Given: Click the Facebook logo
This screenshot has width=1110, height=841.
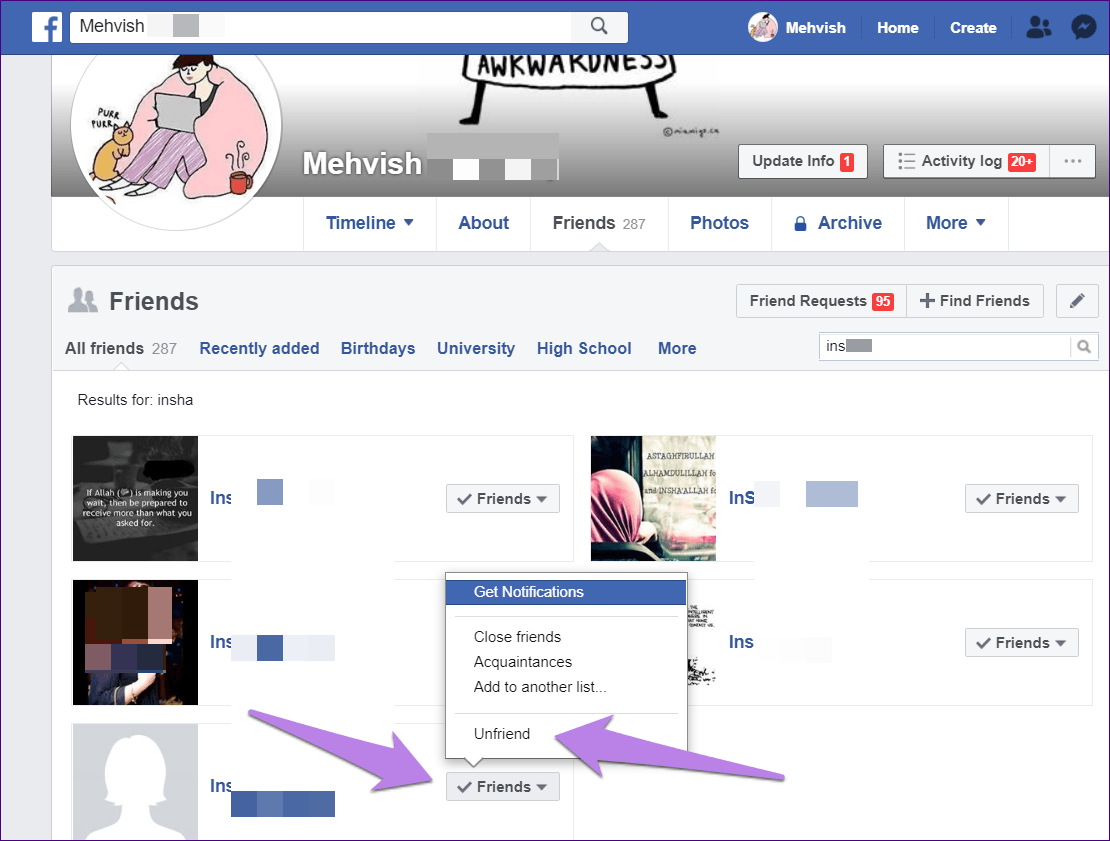Looking at the screenshot, I should [46, 27].
